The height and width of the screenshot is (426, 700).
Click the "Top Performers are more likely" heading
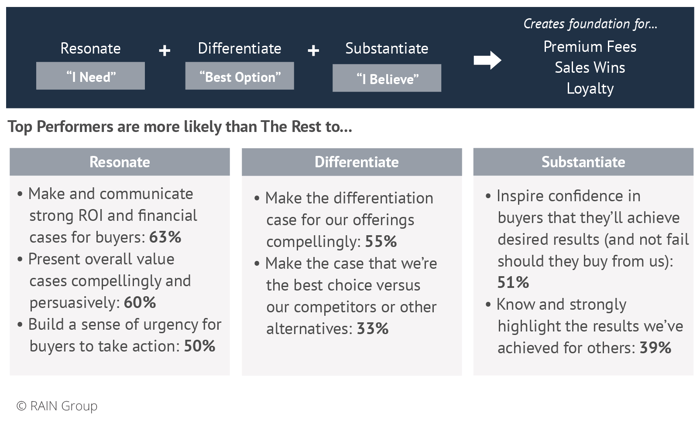click(180, 127)
